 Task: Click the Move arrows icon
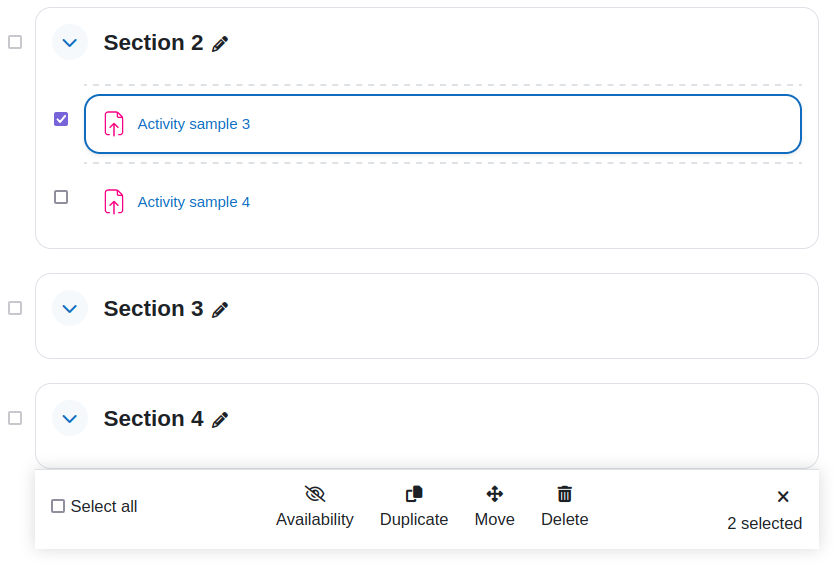point(495,494)
